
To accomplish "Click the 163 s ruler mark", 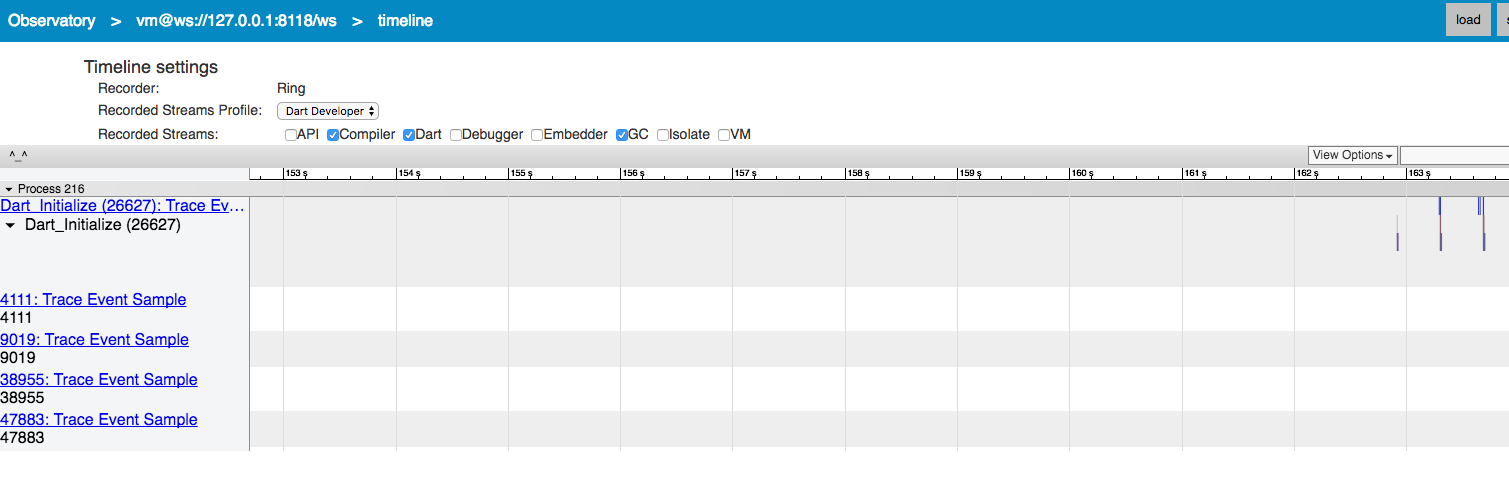I will pos(1419,174).
